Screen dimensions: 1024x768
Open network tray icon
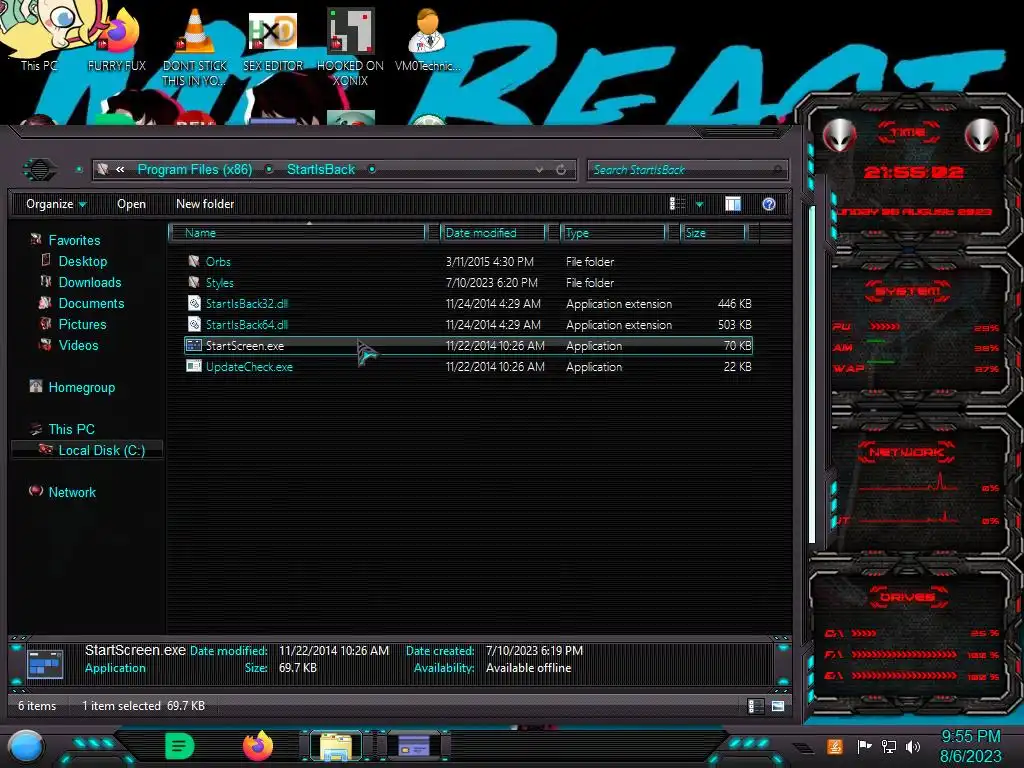point(888,746)
